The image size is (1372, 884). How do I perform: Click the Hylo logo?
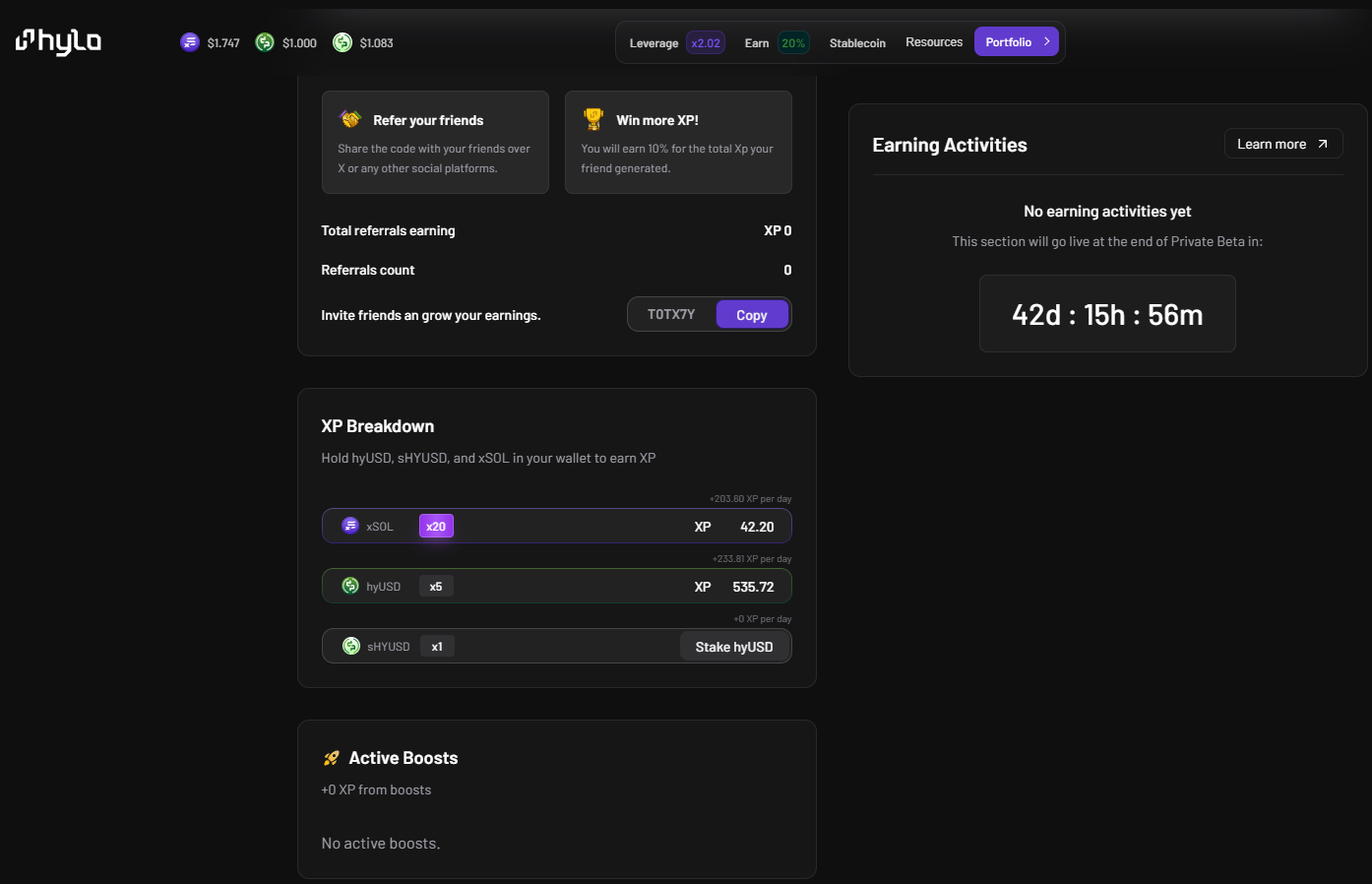(x=58, y=41)
